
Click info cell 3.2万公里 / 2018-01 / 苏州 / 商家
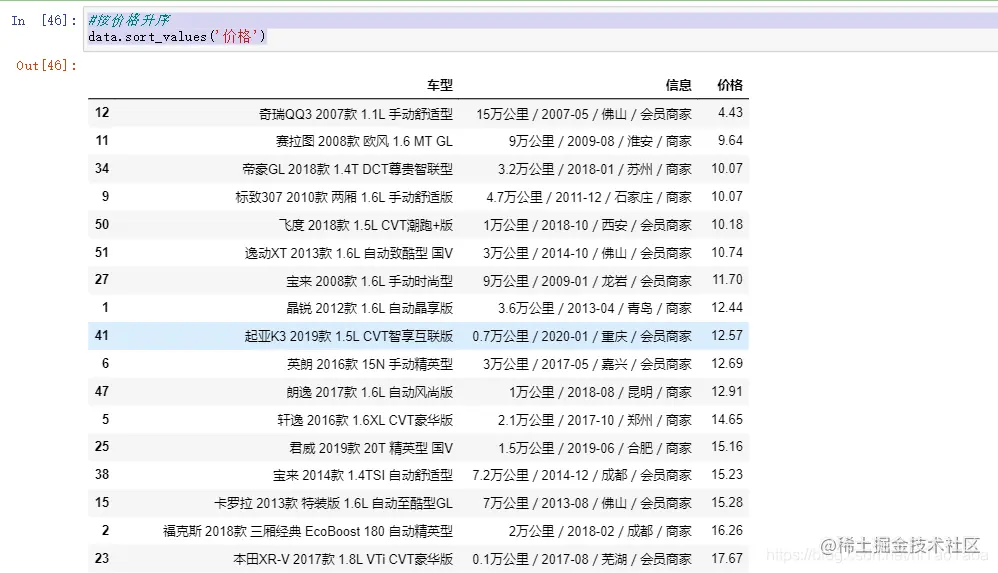pyautogui.click(x=594, y=169)
